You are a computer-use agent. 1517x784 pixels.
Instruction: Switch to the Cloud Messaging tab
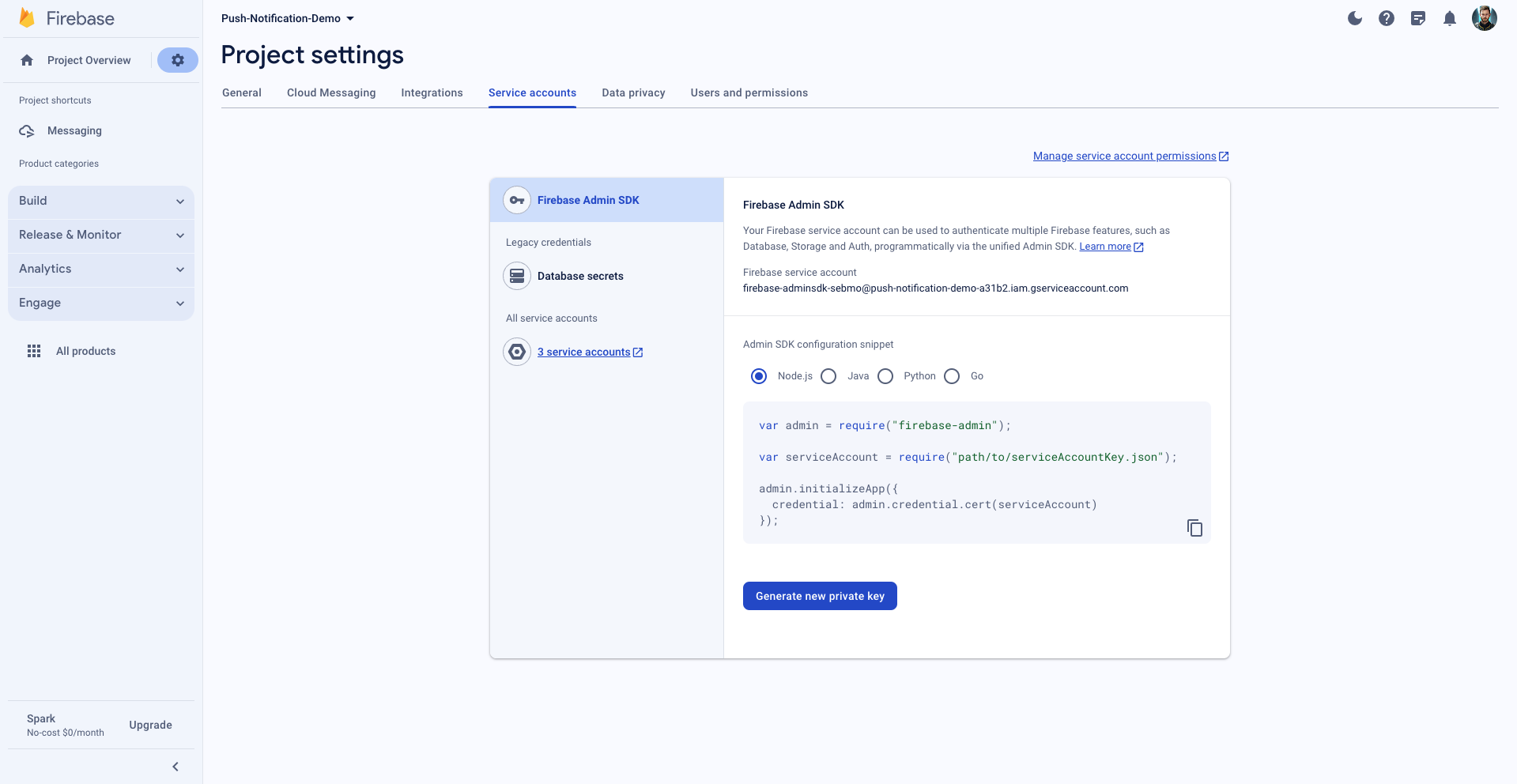coord(331,92)
